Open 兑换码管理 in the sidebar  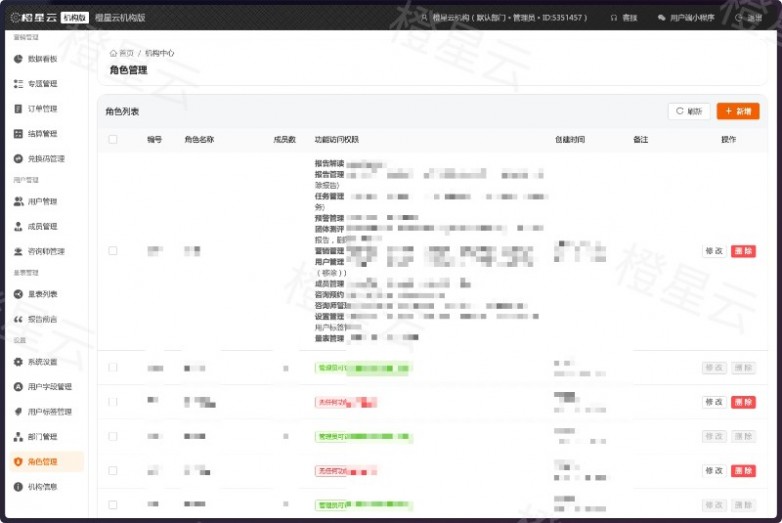pos(45,159)
